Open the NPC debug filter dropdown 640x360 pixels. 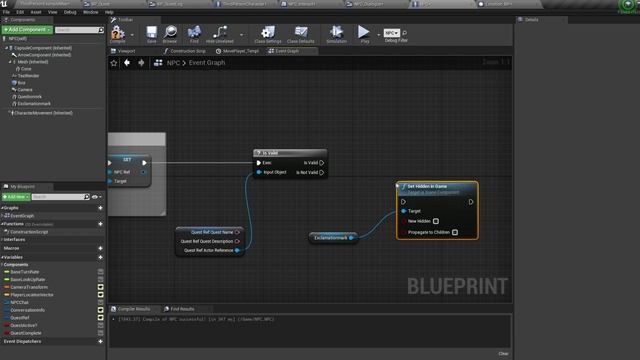tap(391, 33)
